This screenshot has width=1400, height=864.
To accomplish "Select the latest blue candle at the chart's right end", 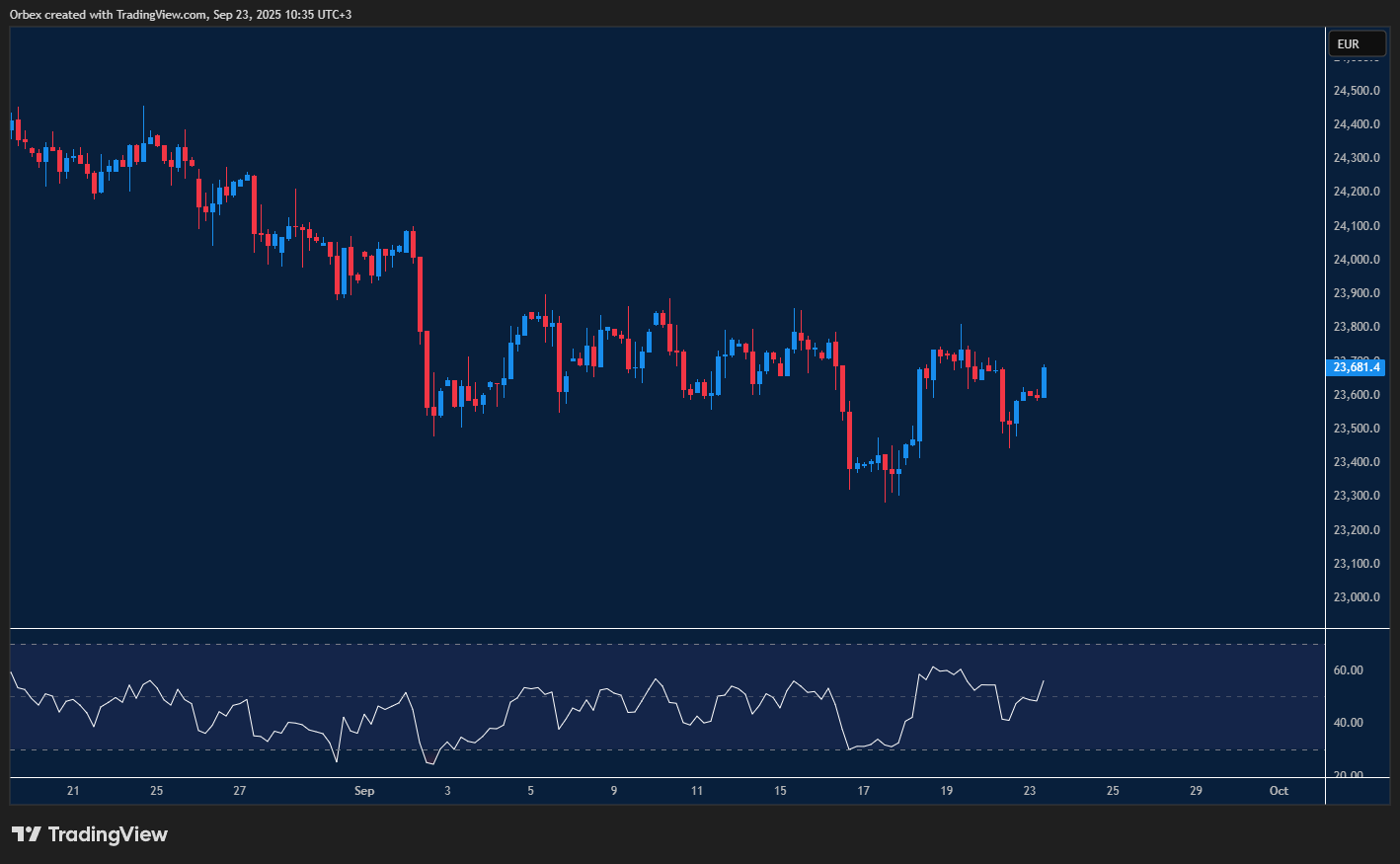I will [x=1044, y=382].
